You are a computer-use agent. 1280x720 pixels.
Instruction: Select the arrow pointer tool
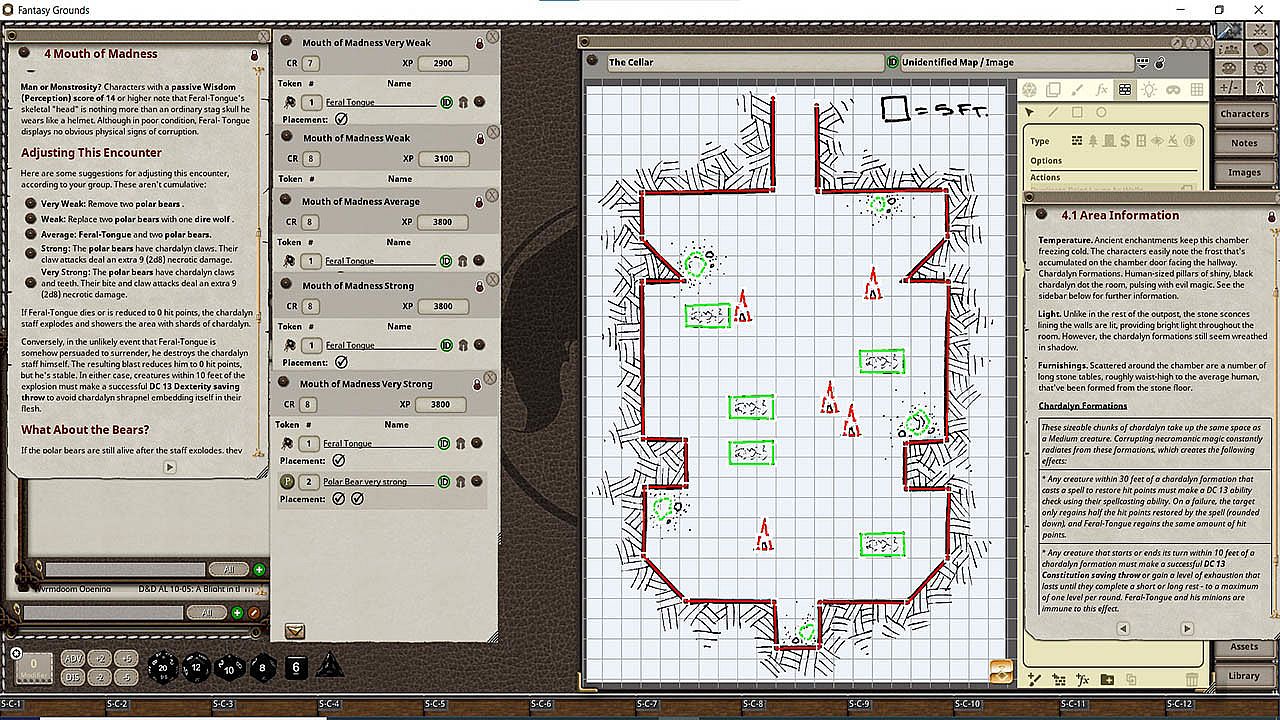tap(1030, 113)
